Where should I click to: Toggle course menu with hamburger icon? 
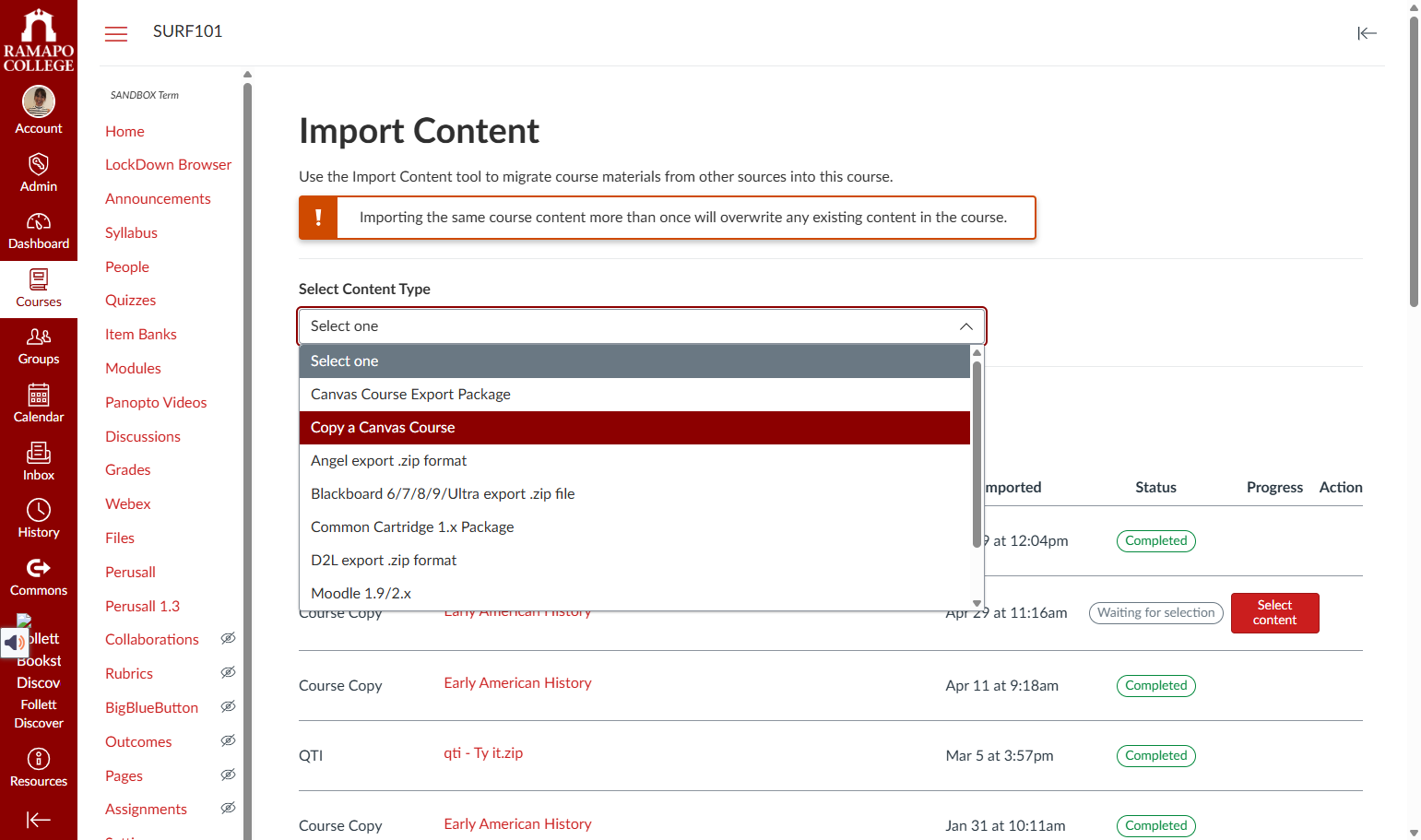(116, 34)
